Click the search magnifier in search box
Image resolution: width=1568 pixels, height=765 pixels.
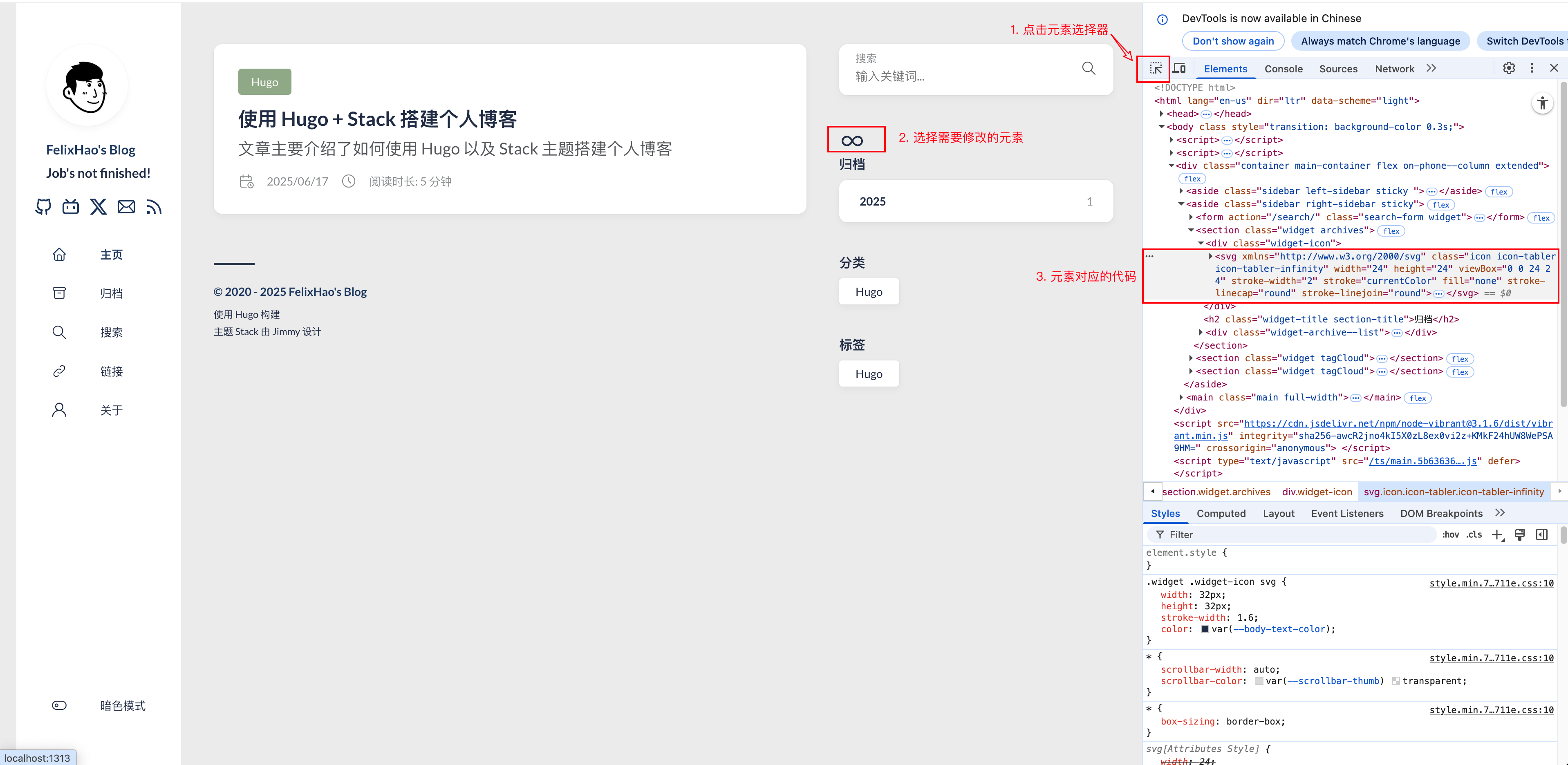1089,68
